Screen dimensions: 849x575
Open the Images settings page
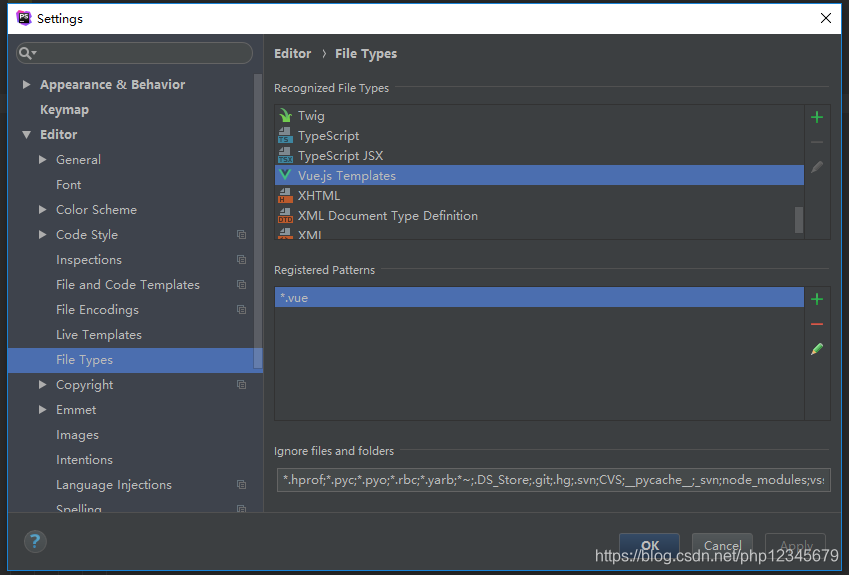(77, 435)
